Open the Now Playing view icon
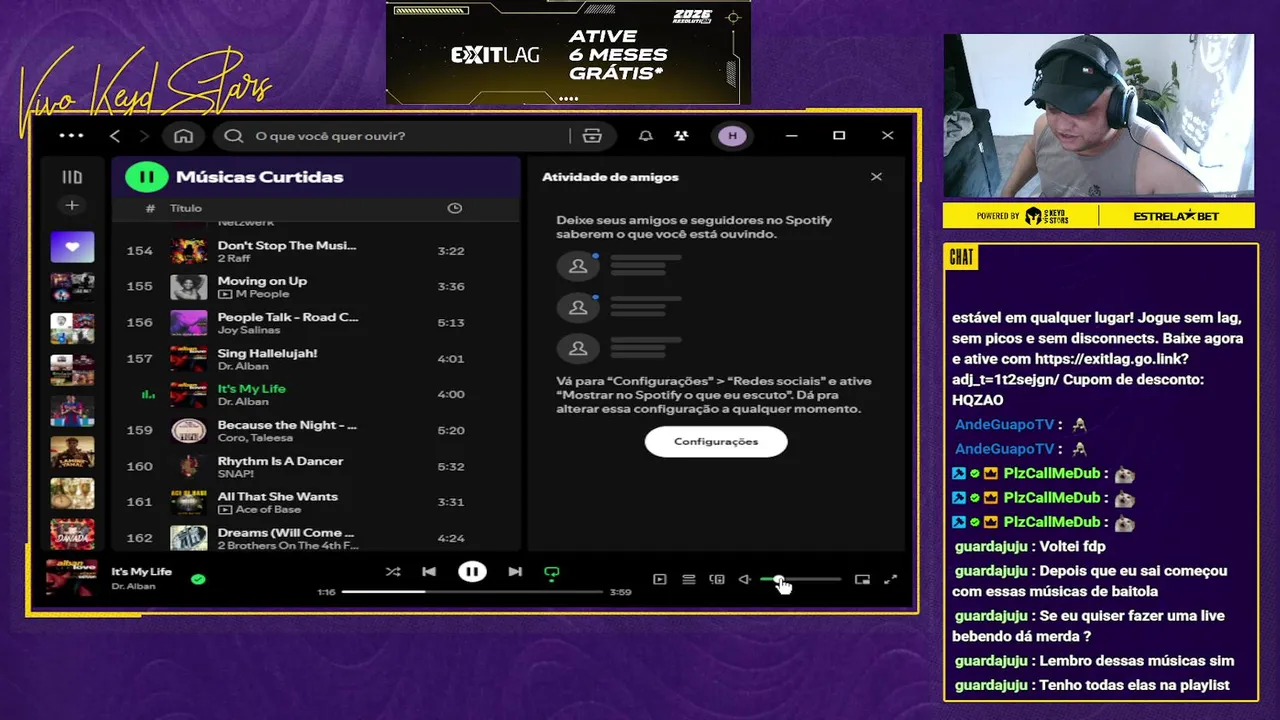 click(660, 579)
